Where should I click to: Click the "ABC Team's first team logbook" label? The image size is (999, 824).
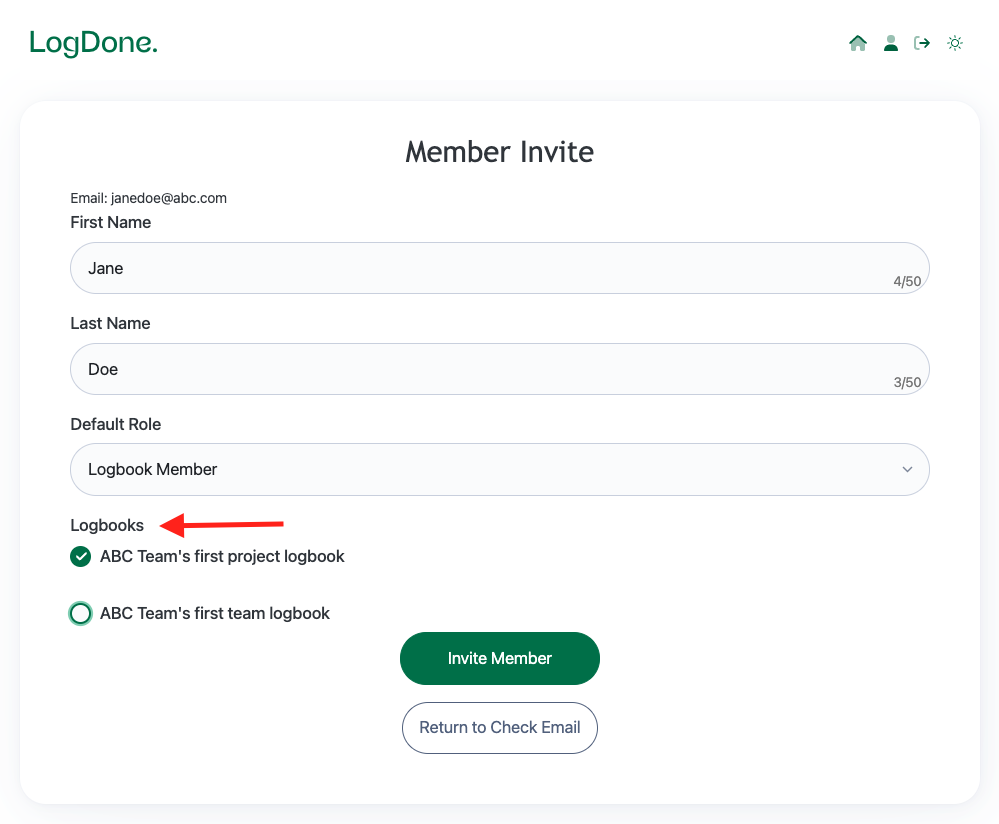point(215,613)
